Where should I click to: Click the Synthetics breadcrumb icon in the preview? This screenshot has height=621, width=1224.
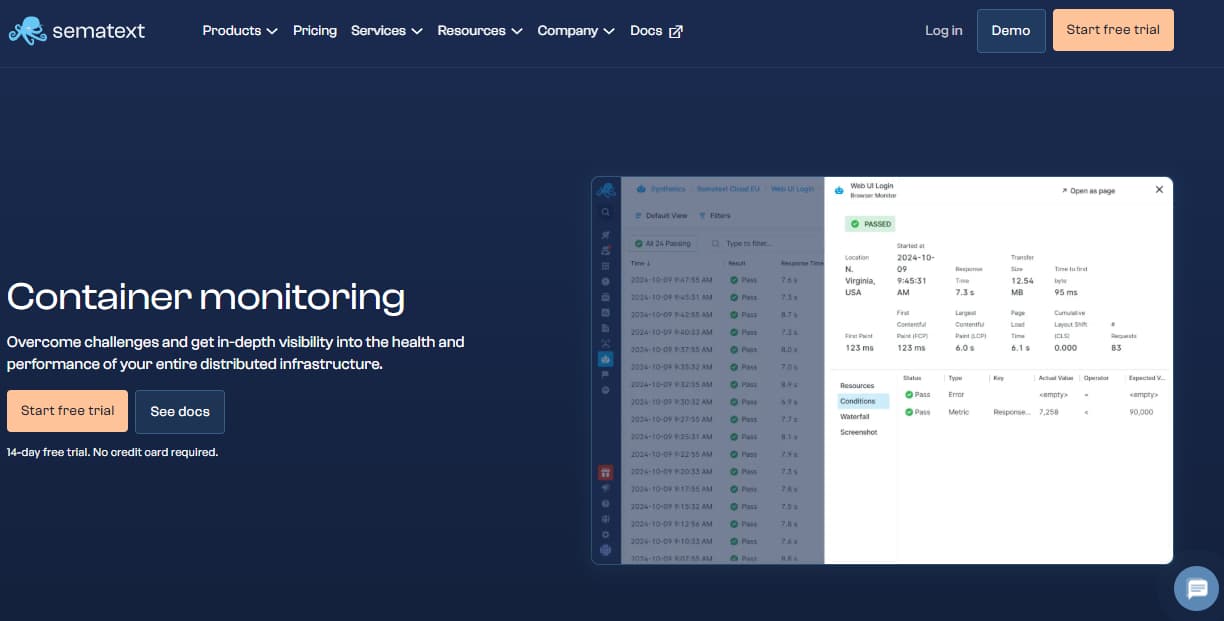click(640, 189)
